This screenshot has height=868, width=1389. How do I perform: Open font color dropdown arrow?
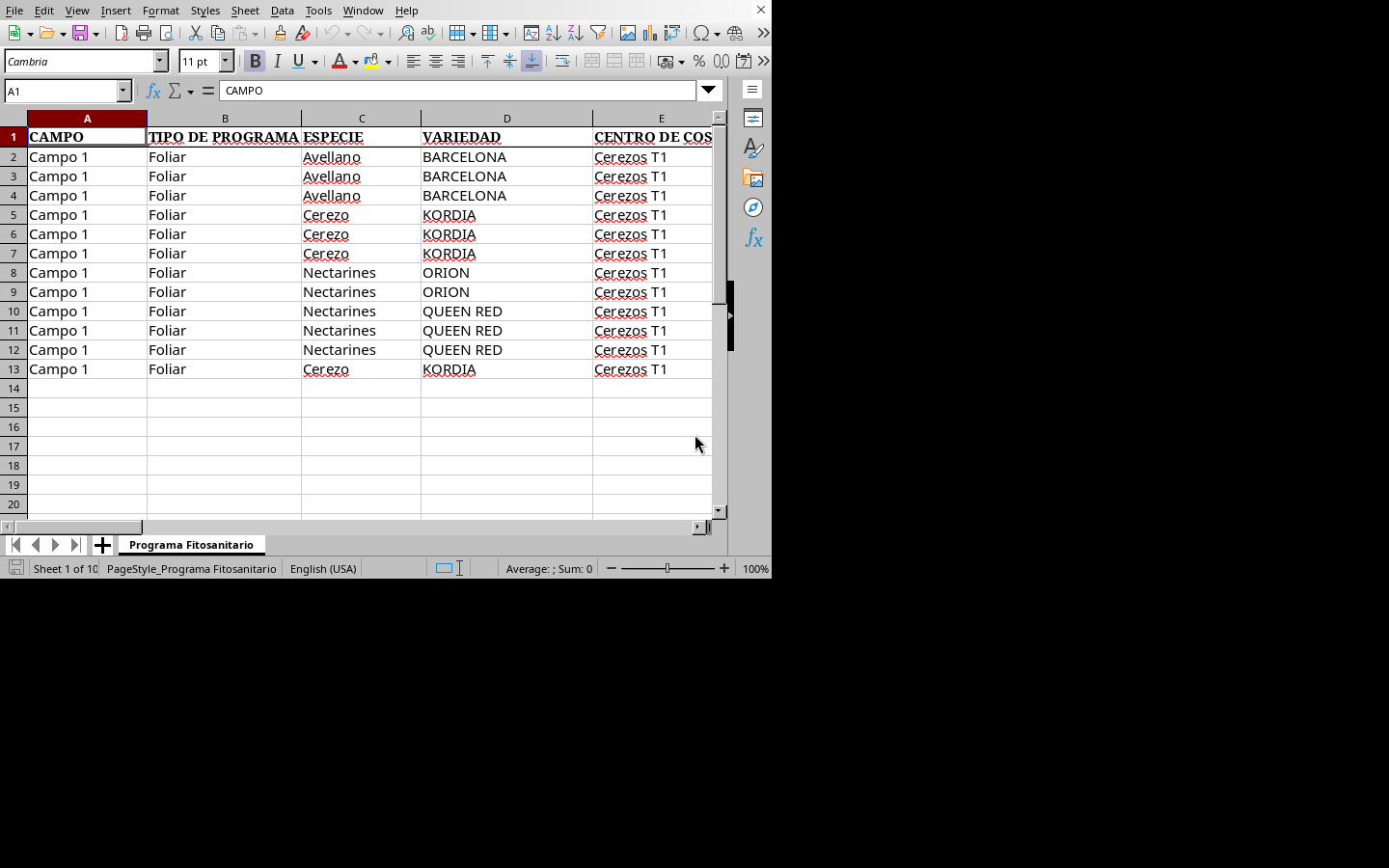point(355,62)
